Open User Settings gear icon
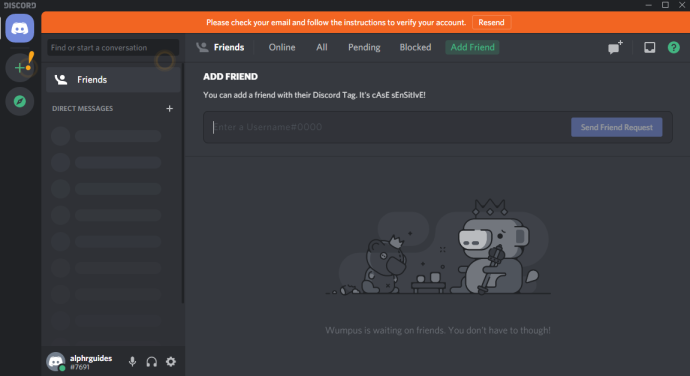This screenshot has height=376, width=690. (171, 361)
